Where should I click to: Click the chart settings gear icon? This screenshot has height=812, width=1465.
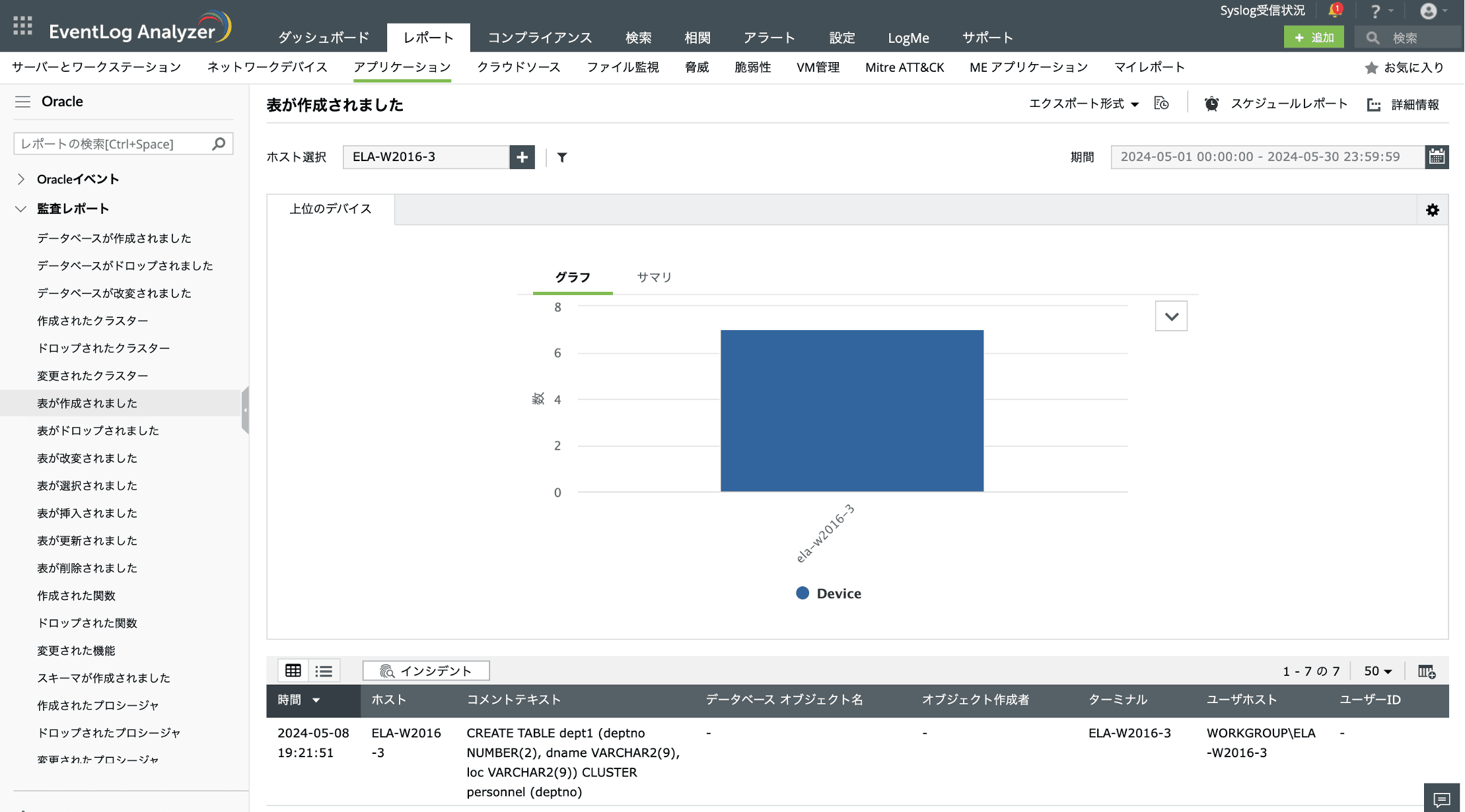(x=1432, y=210)
